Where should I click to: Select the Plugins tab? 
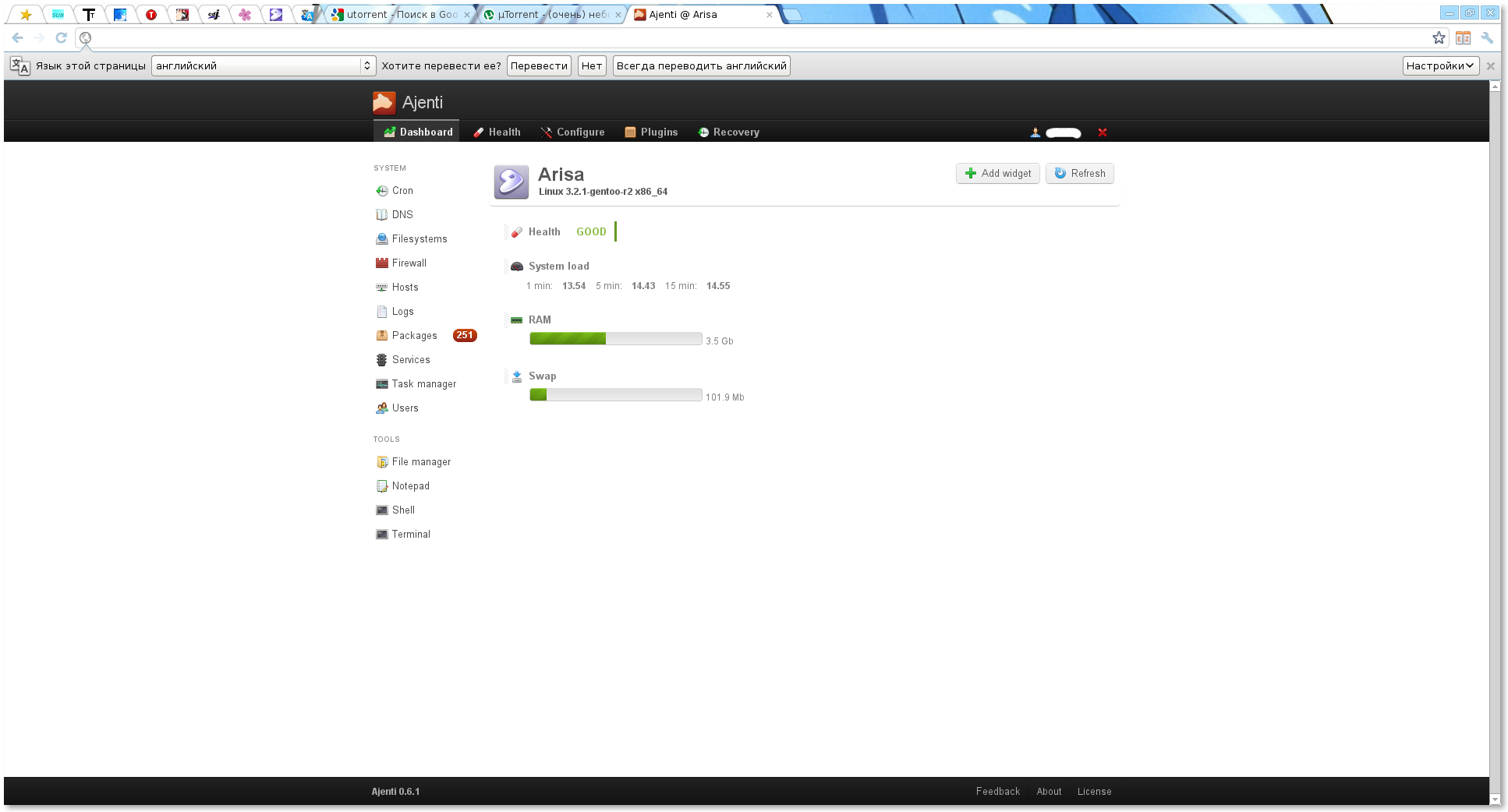pos(651,132)
